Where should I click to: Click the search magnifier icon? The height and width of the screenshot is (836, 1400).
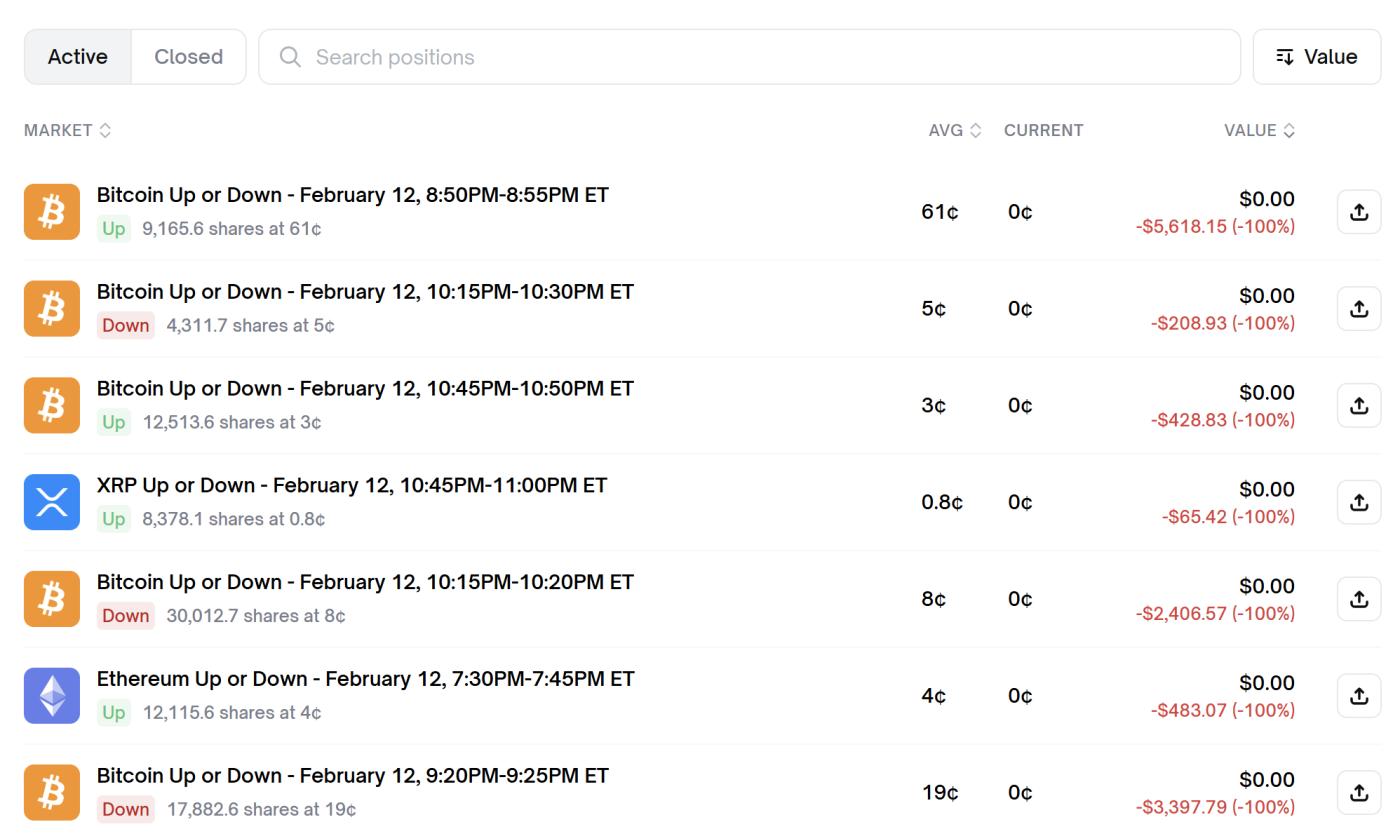(x=290, y=57)
